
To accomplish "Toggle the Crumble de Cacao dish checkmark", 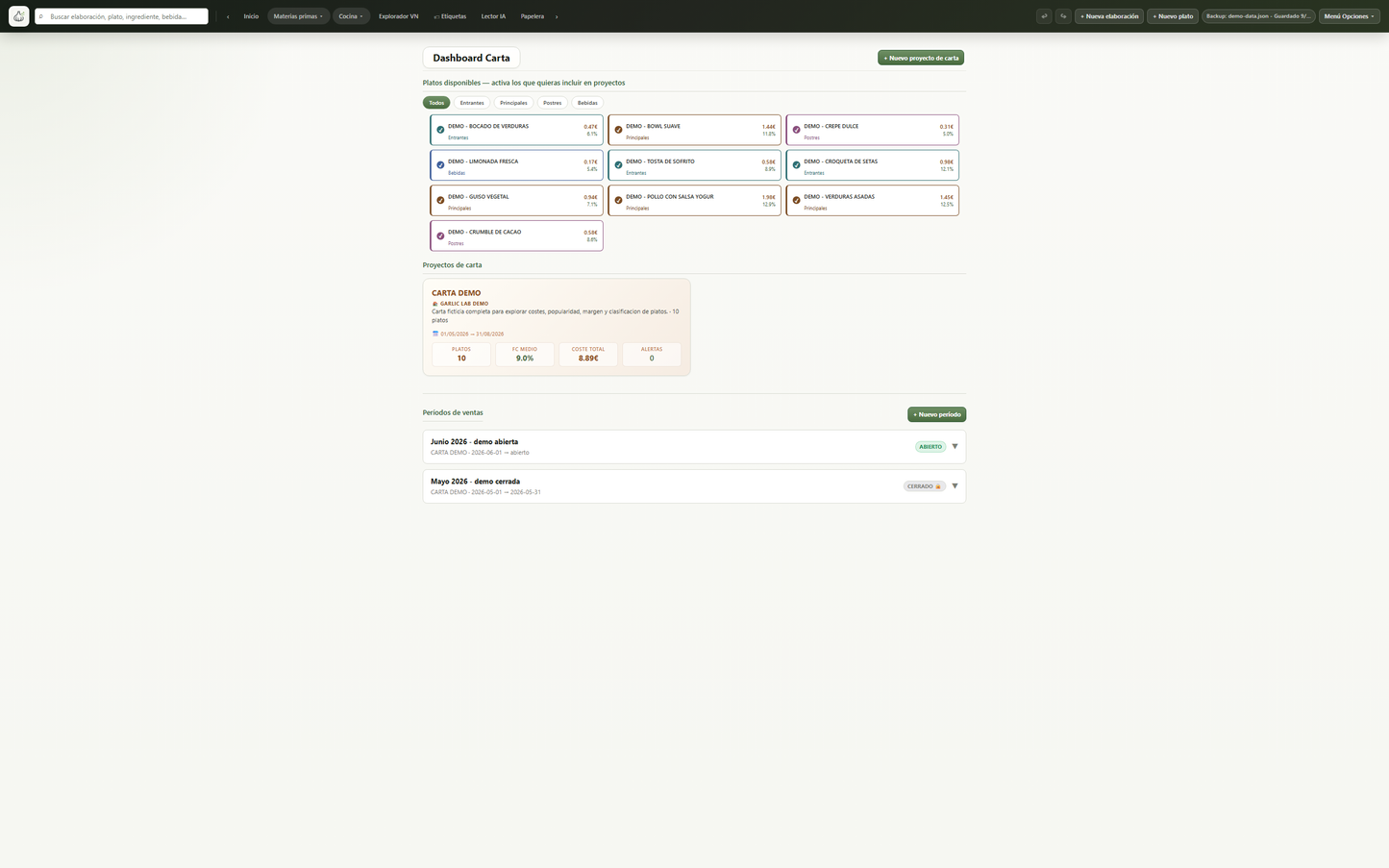I will coord(440,236).
